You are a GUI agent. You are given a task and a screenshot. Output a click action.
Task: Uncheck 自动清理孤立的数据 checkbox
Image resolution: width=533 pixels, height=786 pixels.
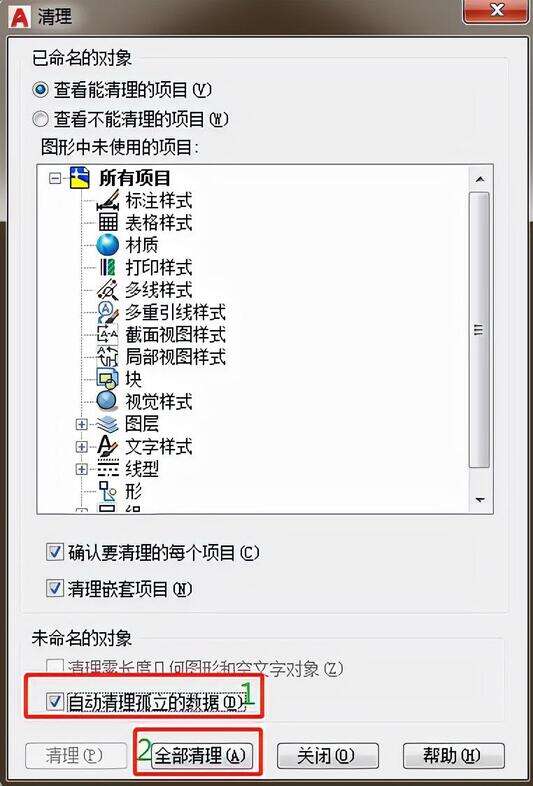coord(55,702)
